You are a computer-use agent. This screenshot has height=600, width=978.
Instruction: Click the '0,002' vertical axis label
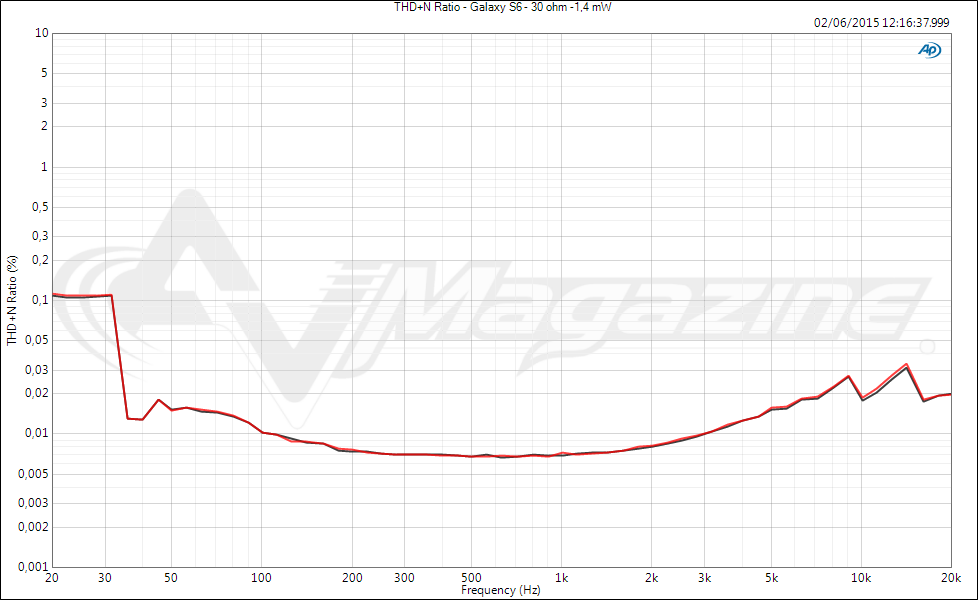(33, 527)
